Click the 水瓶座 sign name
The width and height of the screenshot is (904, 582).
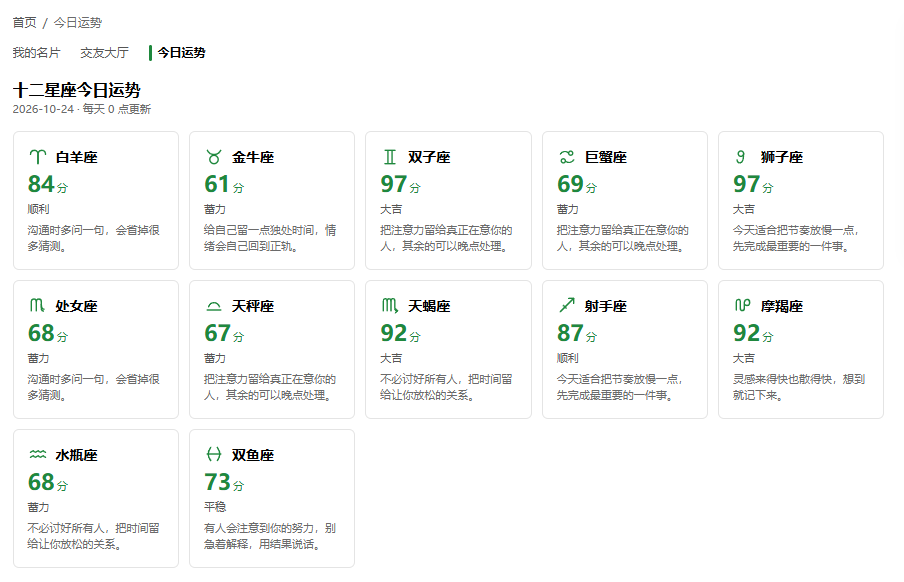pyautogui.click(x=77, y=455)
